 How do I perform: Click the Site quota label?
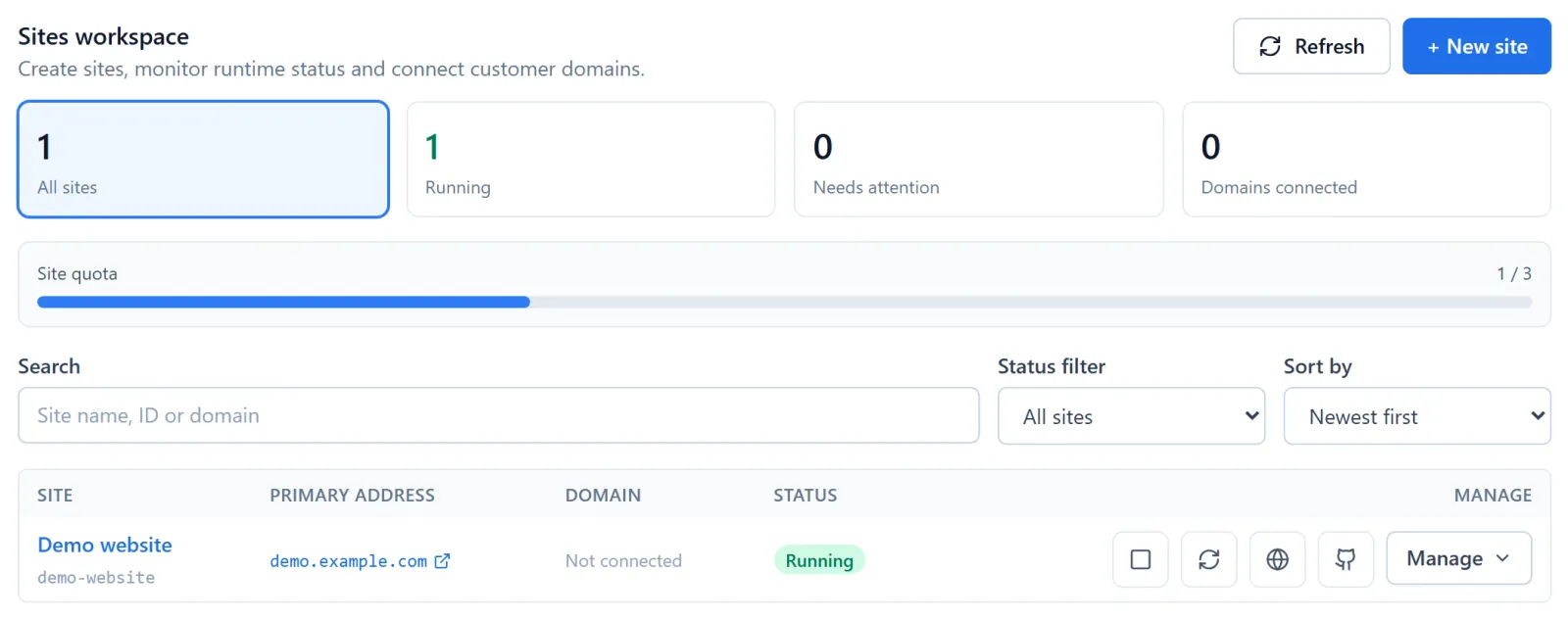click(x=77, y=273)
